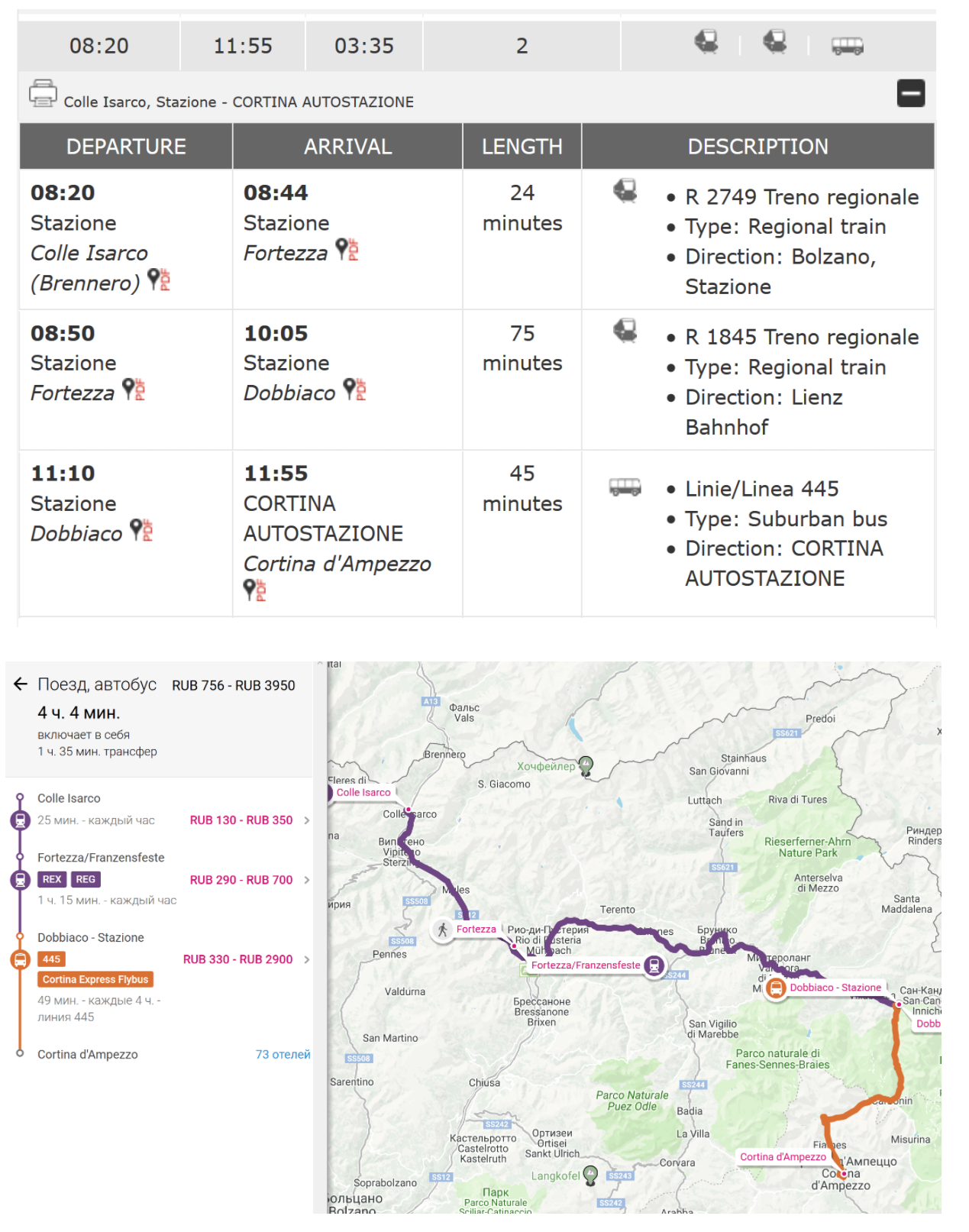Open PDF map pin next to Fortezza arrival
Viewport: 969px width, 1232px height.
(347, 250)
